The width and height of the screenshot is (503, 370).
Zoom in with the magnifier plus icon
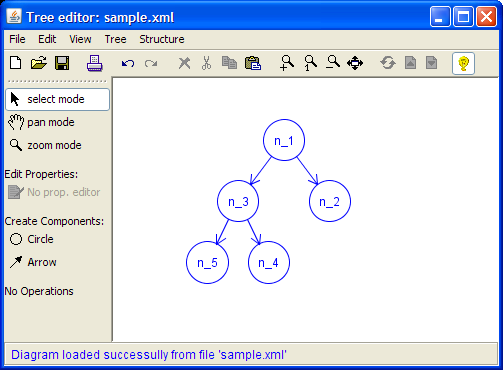[287, 63]
